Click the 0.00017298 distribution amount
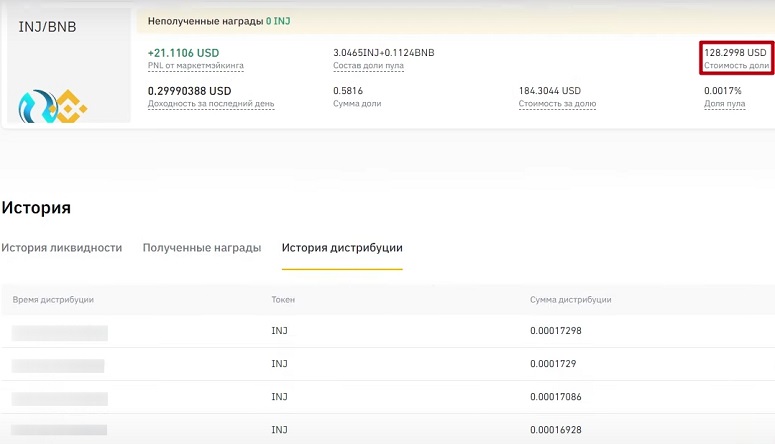775x444 pixels. pos(556,331)
